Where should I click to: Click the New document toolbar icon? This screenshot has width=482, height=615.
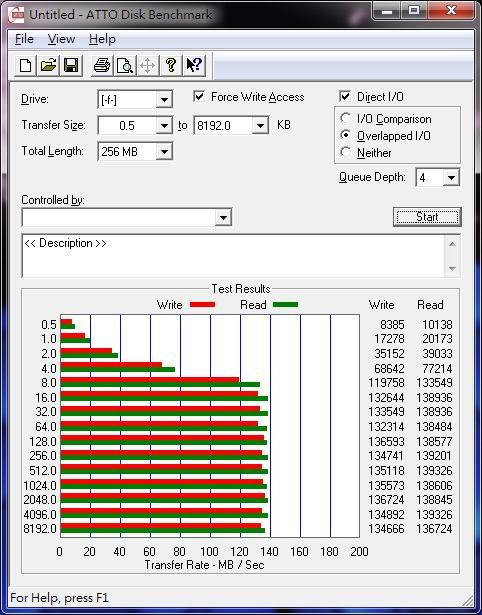click(25, 65)
